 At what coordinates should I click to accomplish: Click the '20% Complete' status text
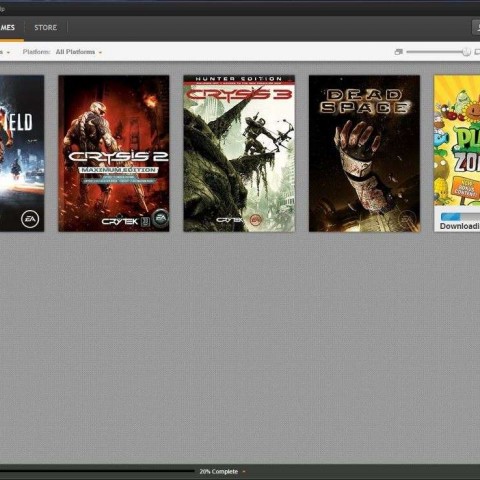click(219, 472)
